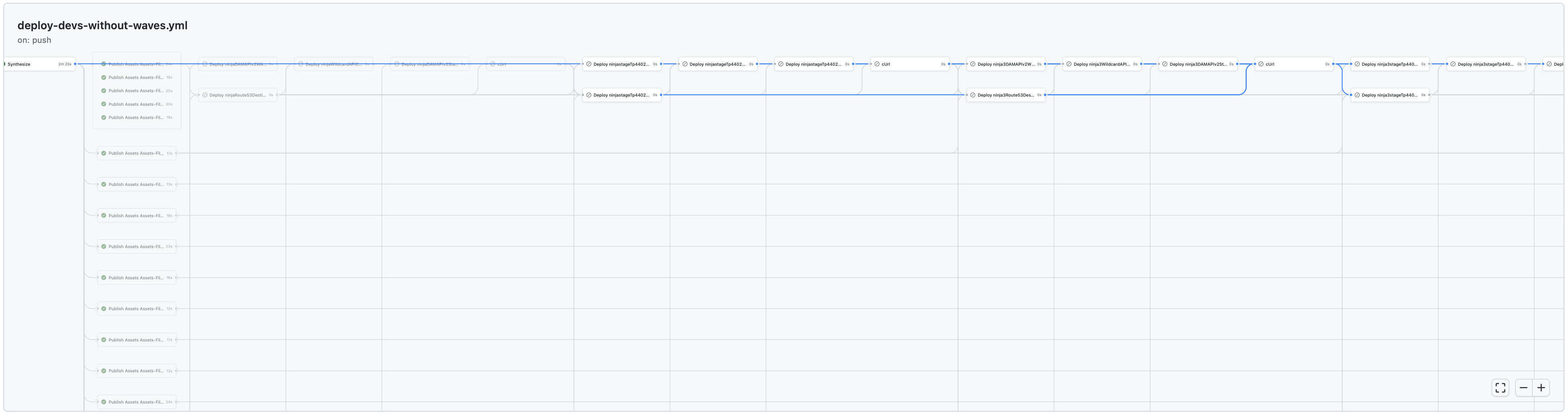The height and width of the screenshot is (416, 1568).
Task: Click skipped icon on ninja3WildcardAPI job
Action: click(x=1069, y=64)
